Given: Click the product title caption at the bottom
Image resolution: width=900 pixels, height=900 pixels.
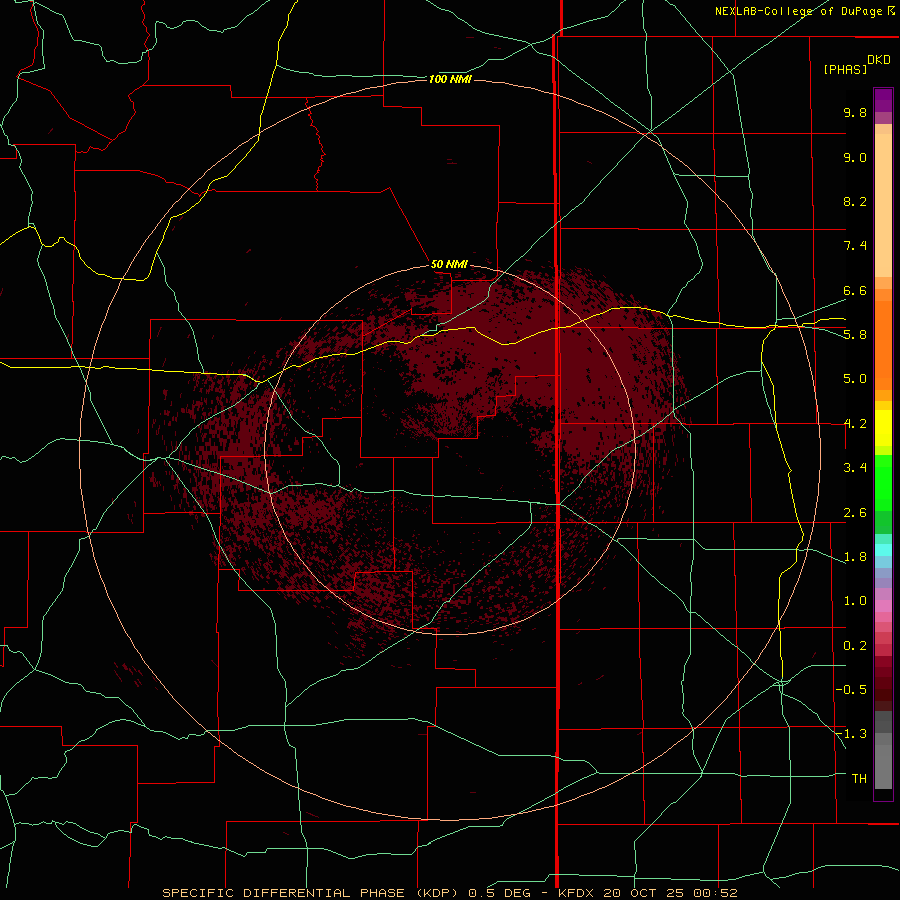Looking at the screenshot, I should [x=449, y=893].
